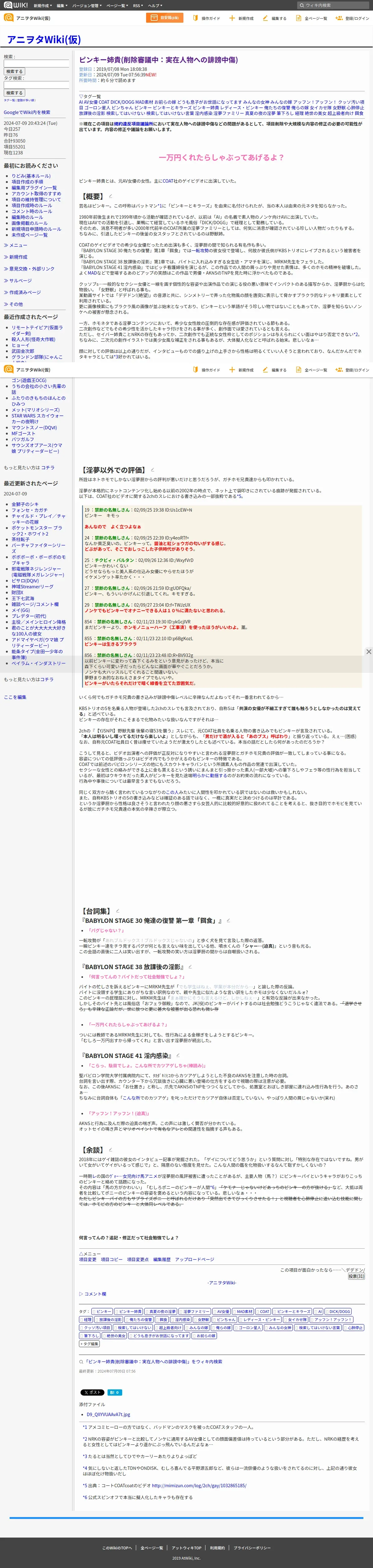
Task: Open 新規項目申請時のルール sidebar link
Action: [x=37, y=229]
